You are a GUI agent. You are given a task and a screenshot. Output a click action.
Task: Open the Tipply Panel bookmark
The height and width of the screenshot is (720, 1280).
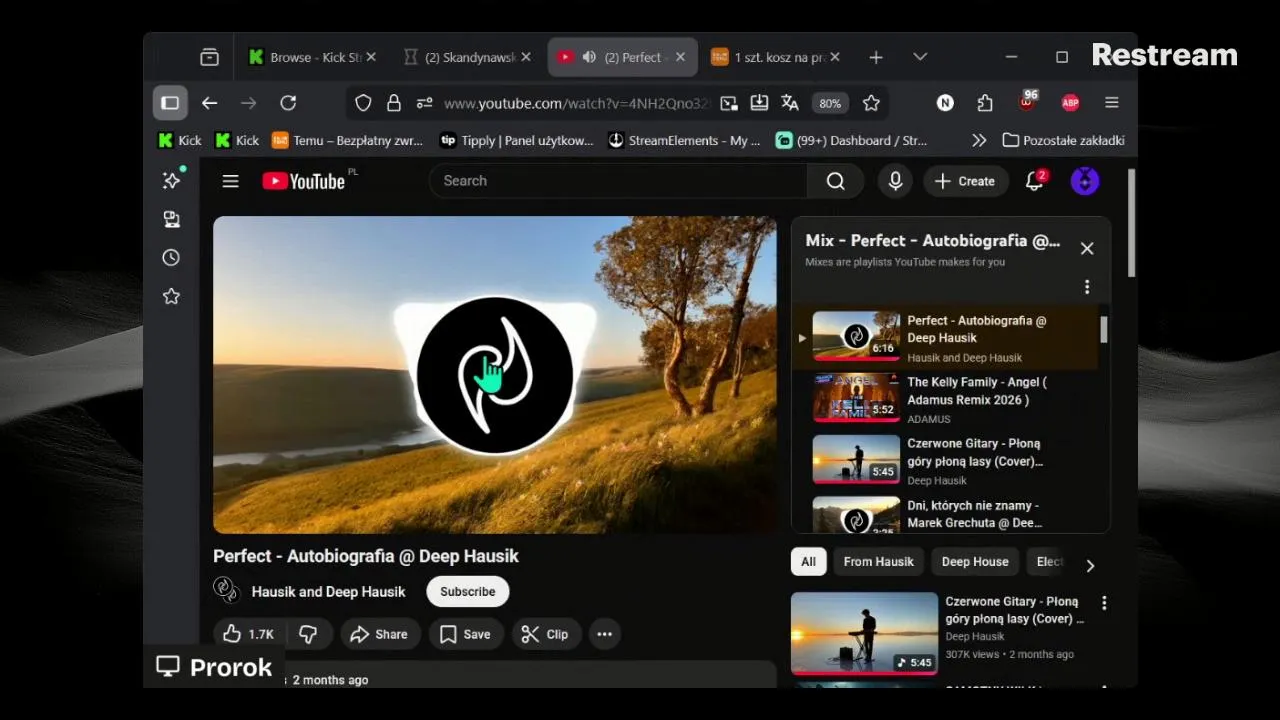click(x=516, y=141)
